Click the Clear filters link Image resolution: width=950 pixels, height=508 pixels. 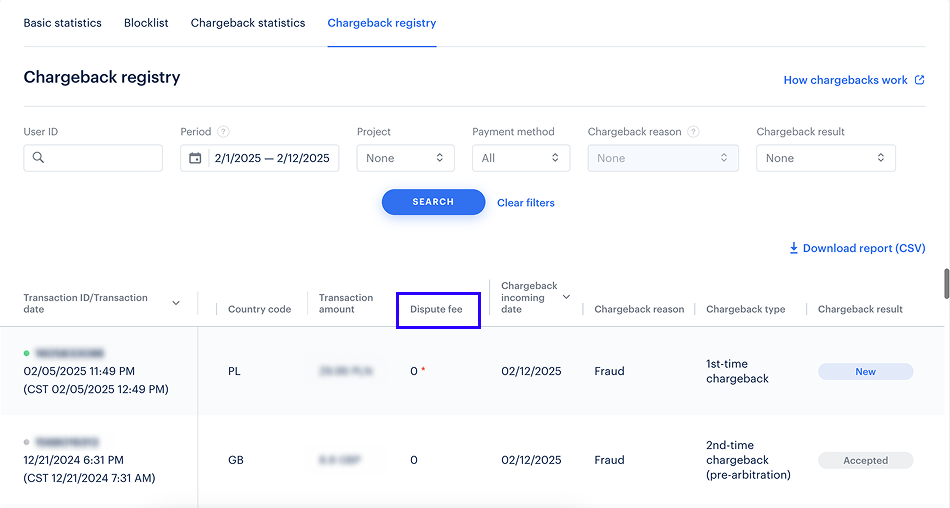[525, 203]
